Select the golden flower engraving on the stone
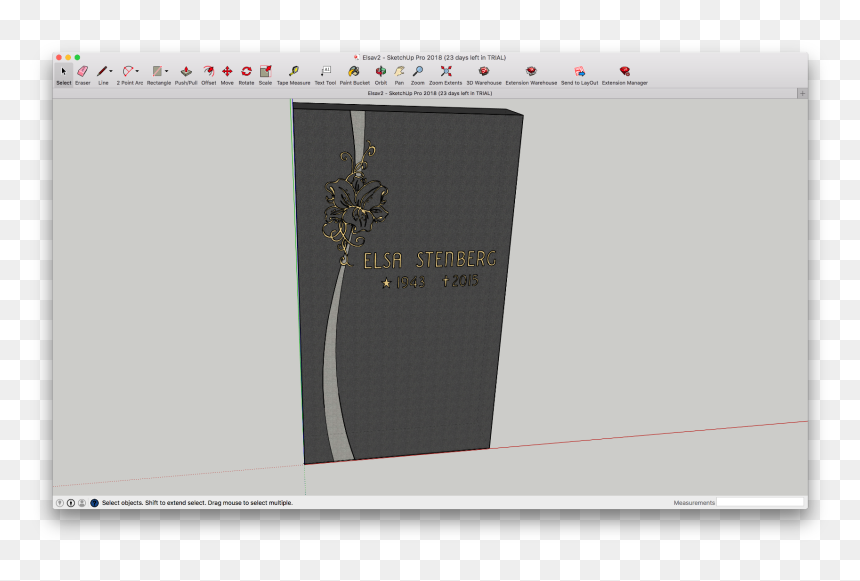Screen dimensions: 860x581 pyautogui.click(x=355, y=203)
